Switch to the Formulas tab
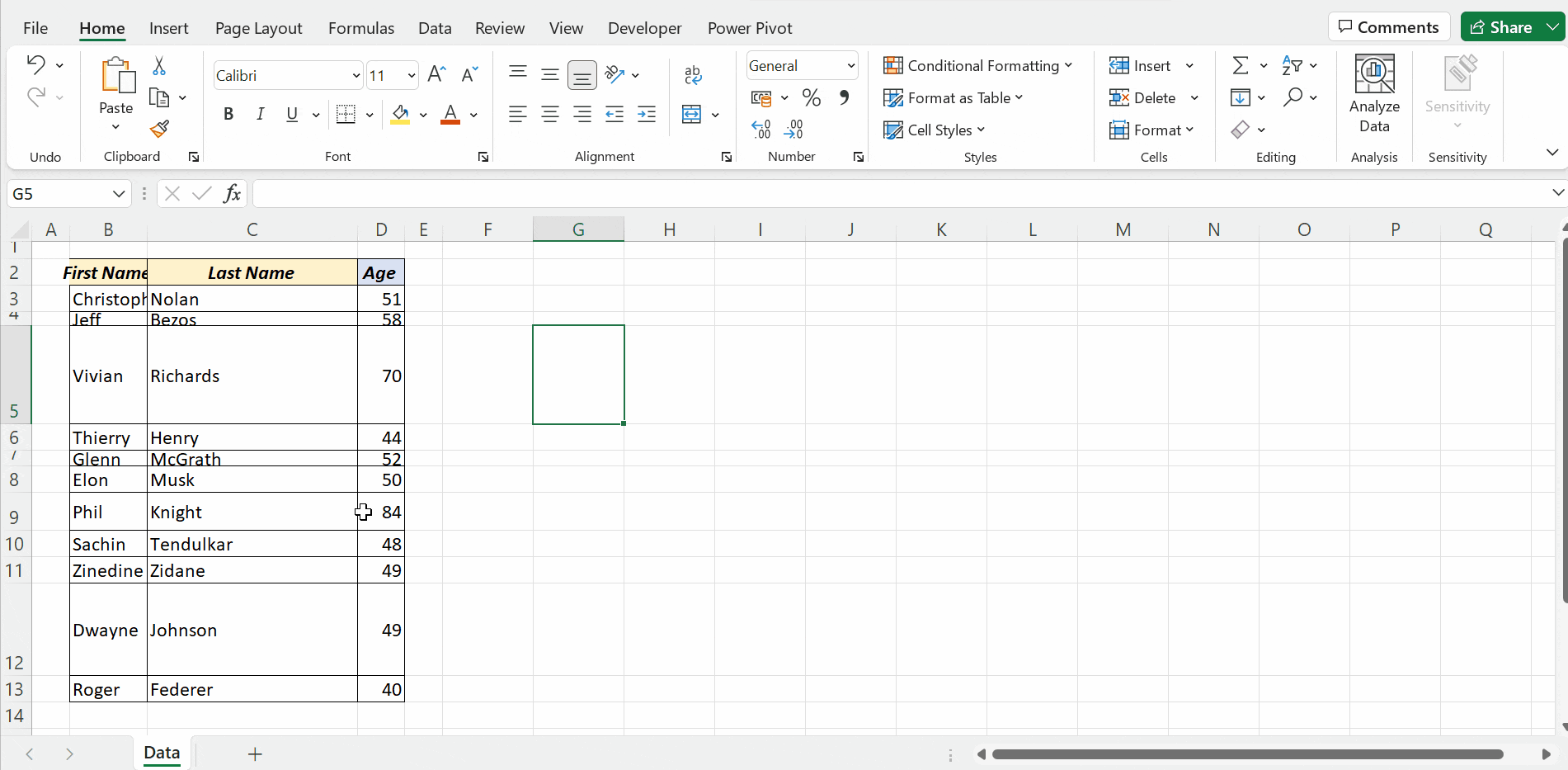 (x=361, y=28)
